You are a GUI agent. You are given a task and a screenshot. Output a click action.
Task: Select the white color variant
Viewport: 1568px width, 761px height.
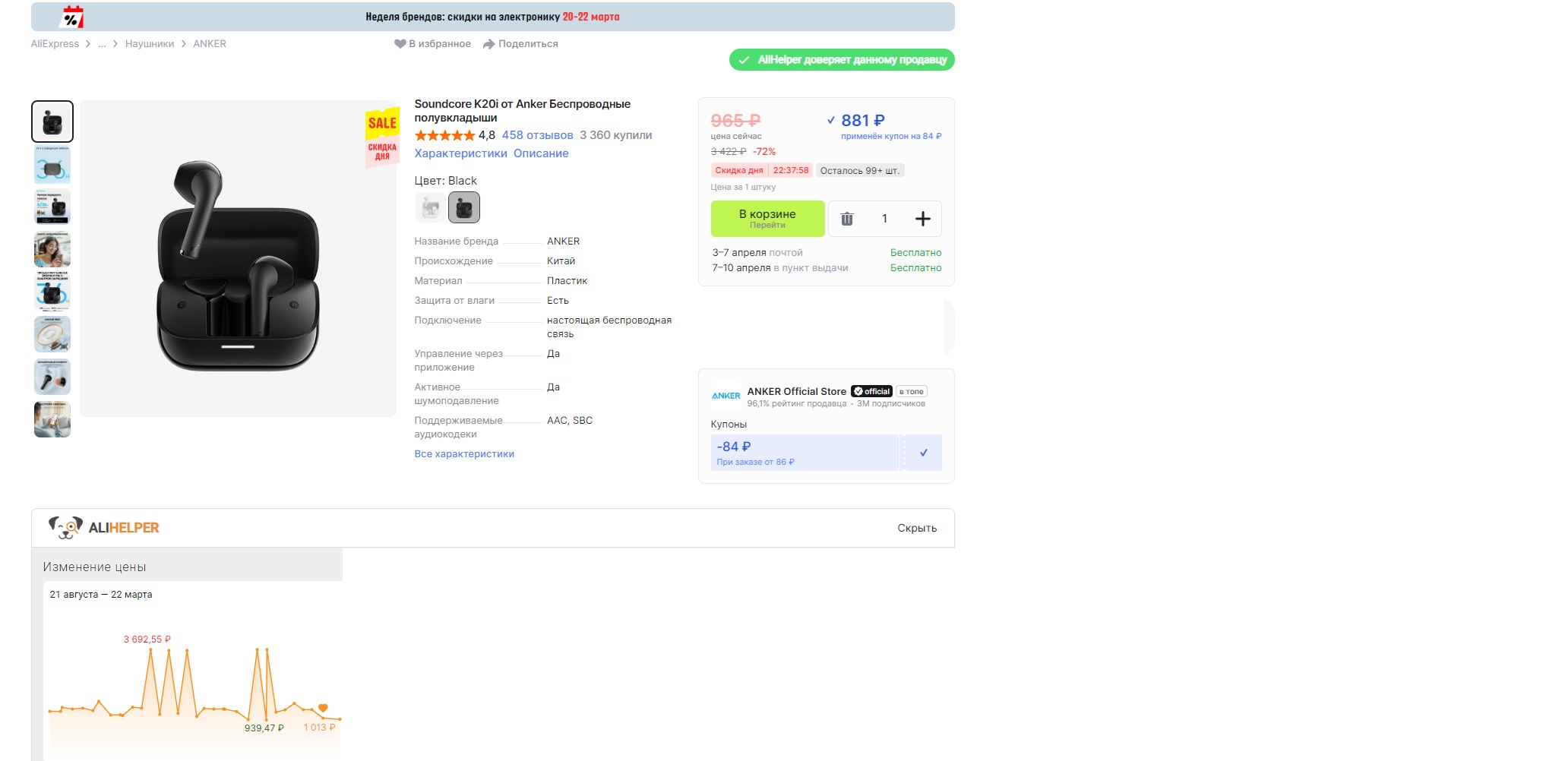(430, 207)
